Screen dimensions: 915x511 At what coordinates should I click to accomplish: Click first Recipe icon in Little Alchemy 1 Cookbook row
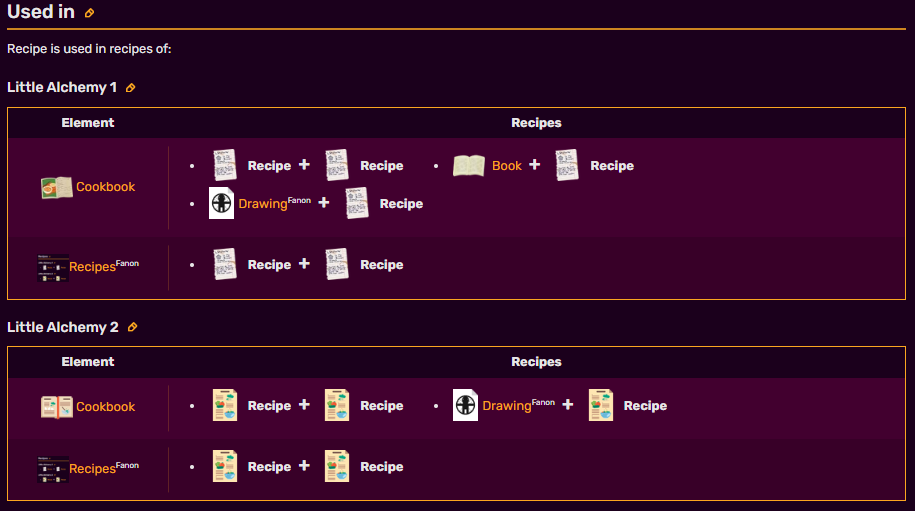225,165
